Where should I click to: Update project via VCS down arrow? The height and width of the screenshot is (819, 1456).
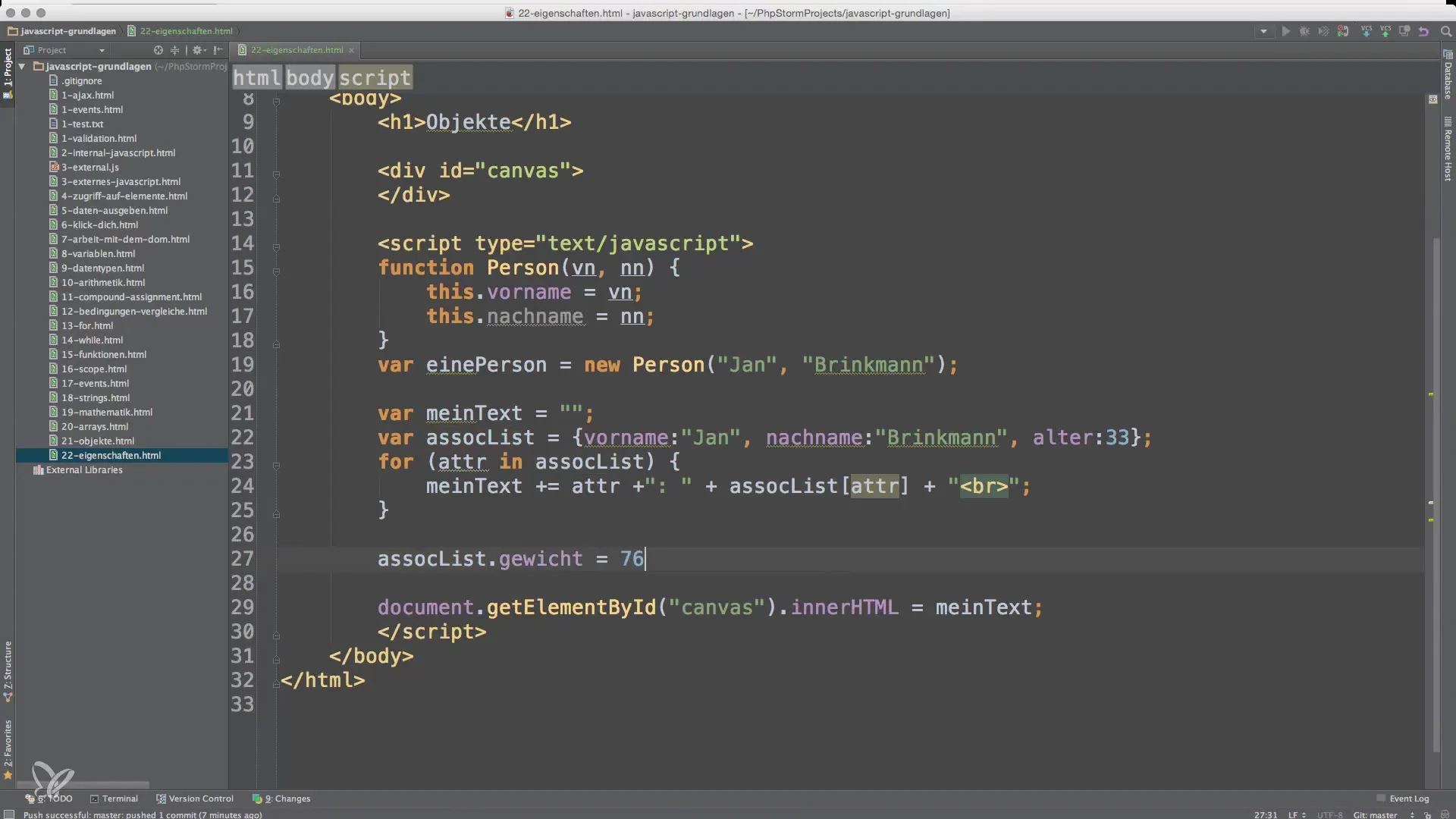(x=1367, y=31)
